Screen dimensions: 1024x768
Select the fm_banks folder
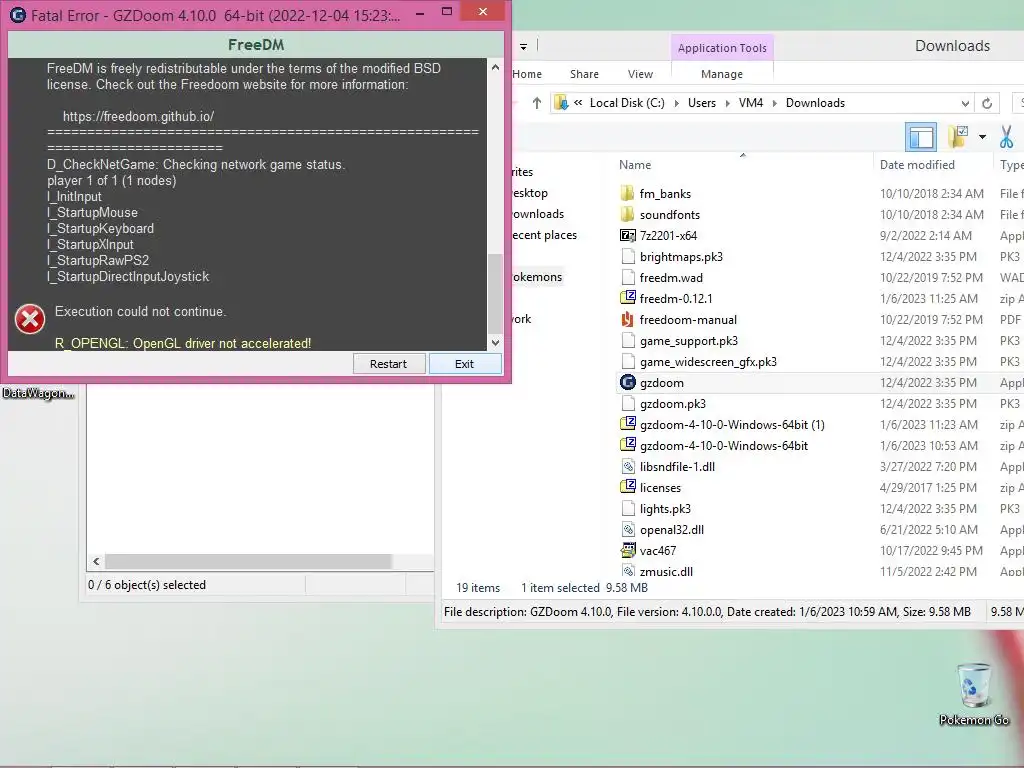[x=665, y=194]
